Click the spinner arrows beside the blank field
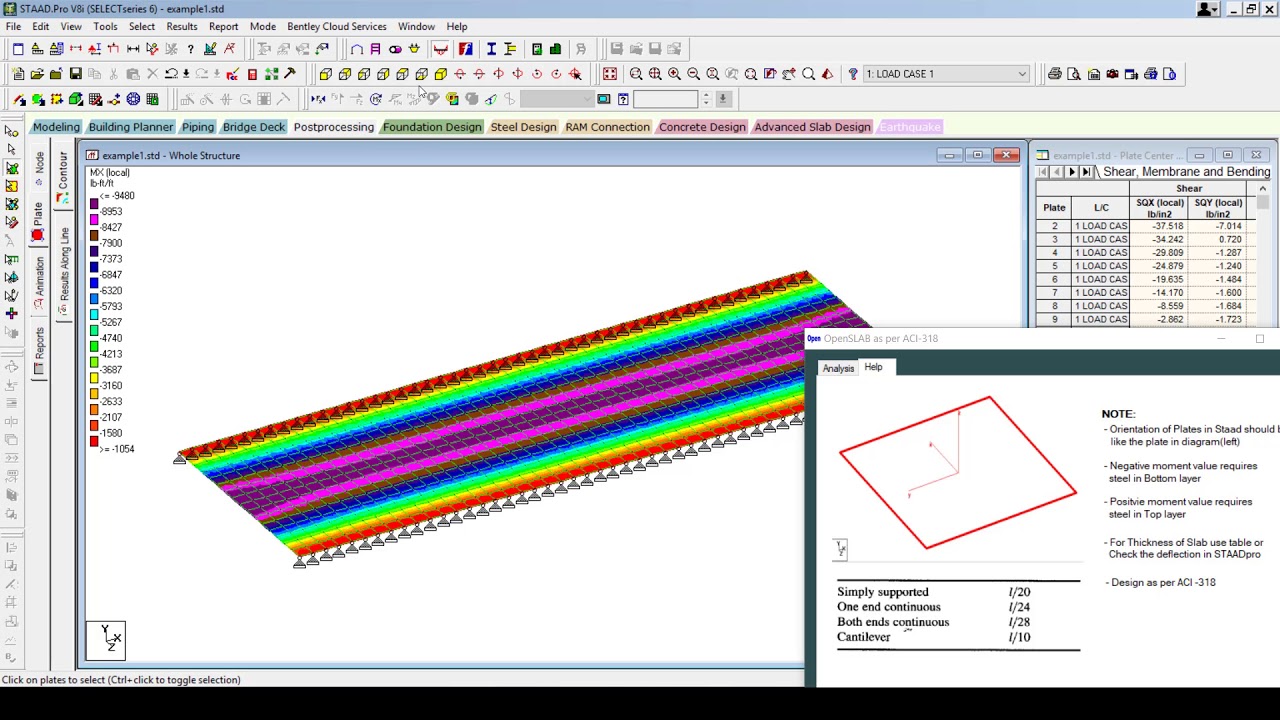Screen dimensions: 1280x720 [706, 99]
